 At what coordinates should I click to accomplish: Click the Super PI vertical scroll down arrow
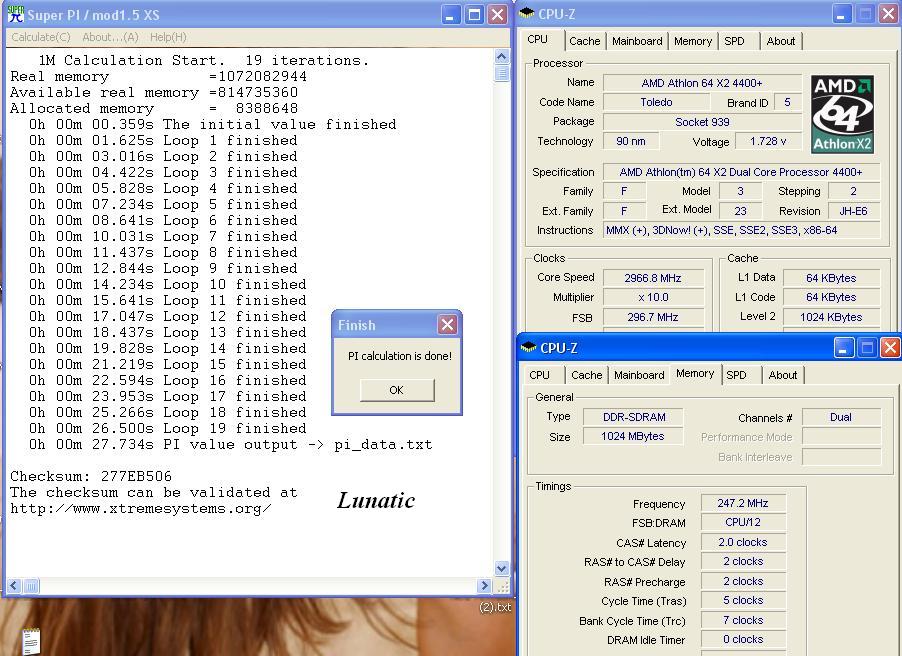(x=502, y=569)
